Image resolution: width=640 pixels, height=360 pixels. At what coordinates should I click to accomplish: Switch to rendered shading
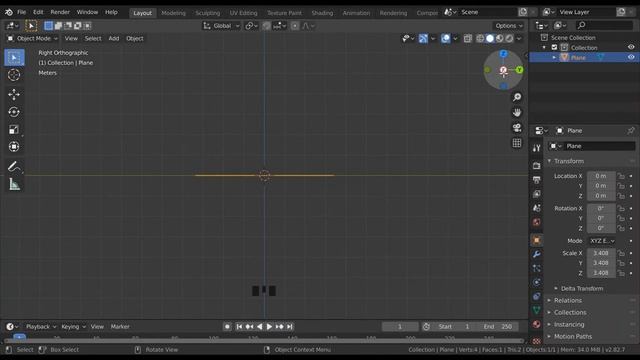coord(509,38)
